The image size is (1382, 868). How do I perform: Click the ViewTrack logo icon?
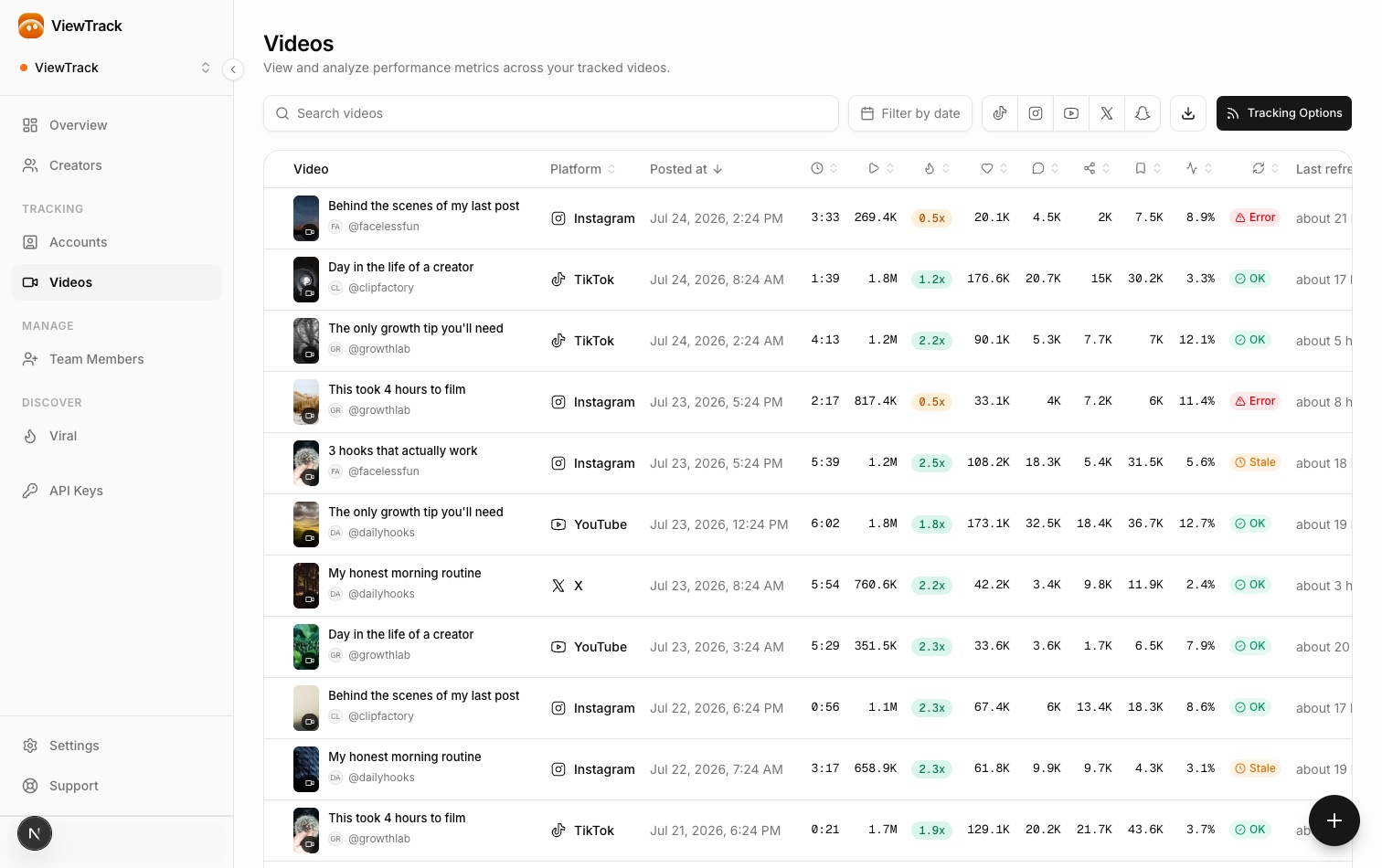coord(31,26)
